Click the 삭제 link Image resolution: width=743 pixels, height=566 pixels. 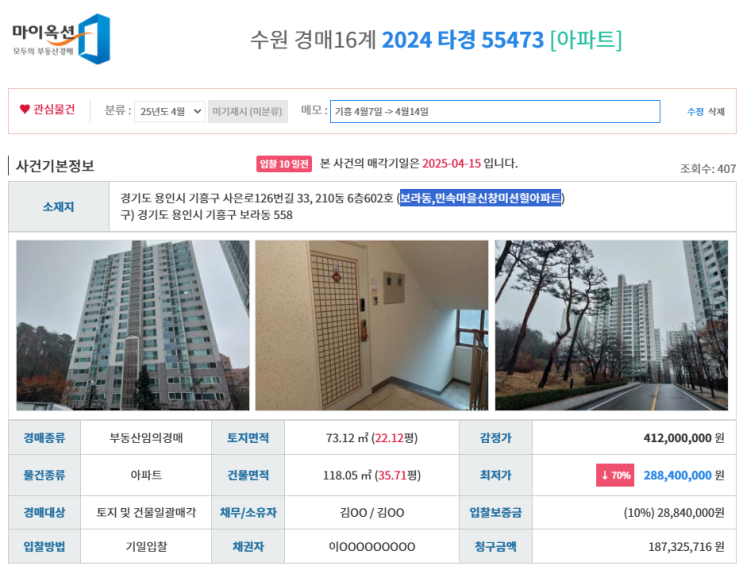(716, 112)
